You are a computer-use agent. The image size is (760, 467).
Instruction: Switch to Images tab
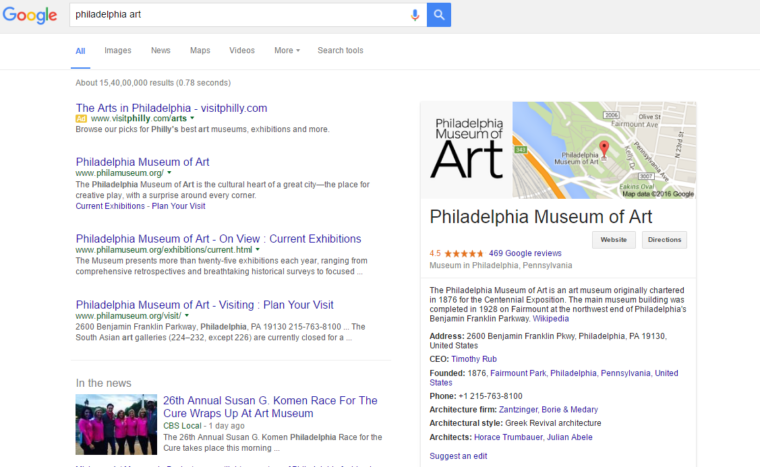click(118, 50)
